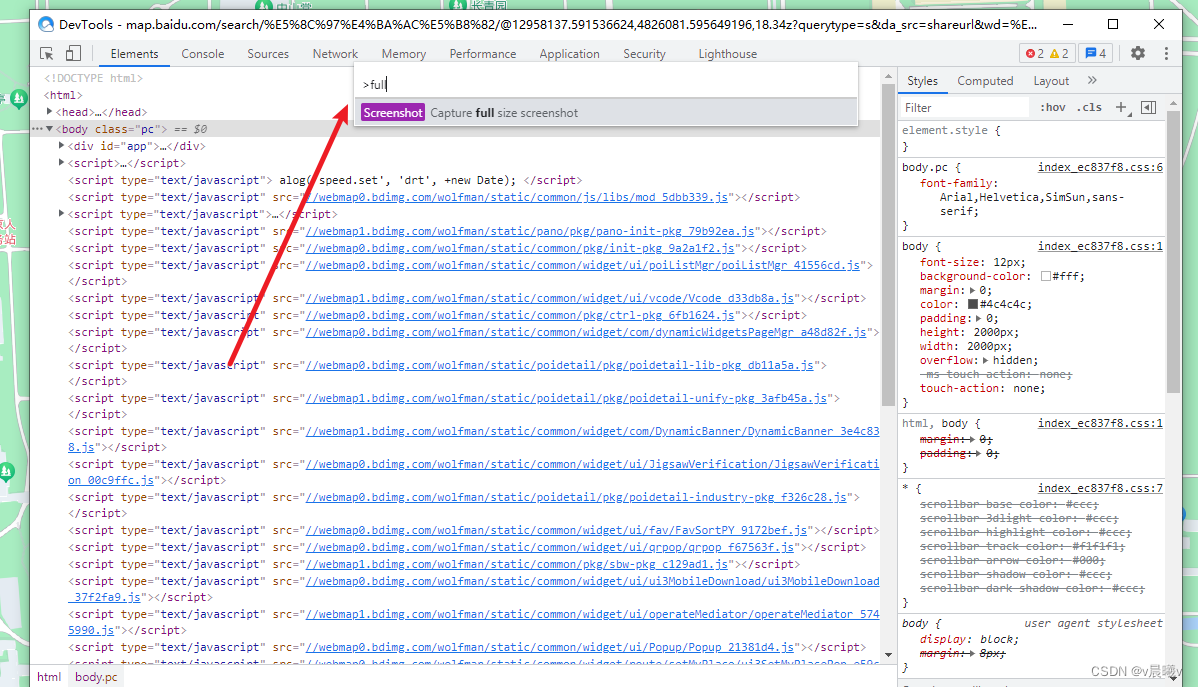Open the Performance tab

pyautogui.click(x=483, y=53)
